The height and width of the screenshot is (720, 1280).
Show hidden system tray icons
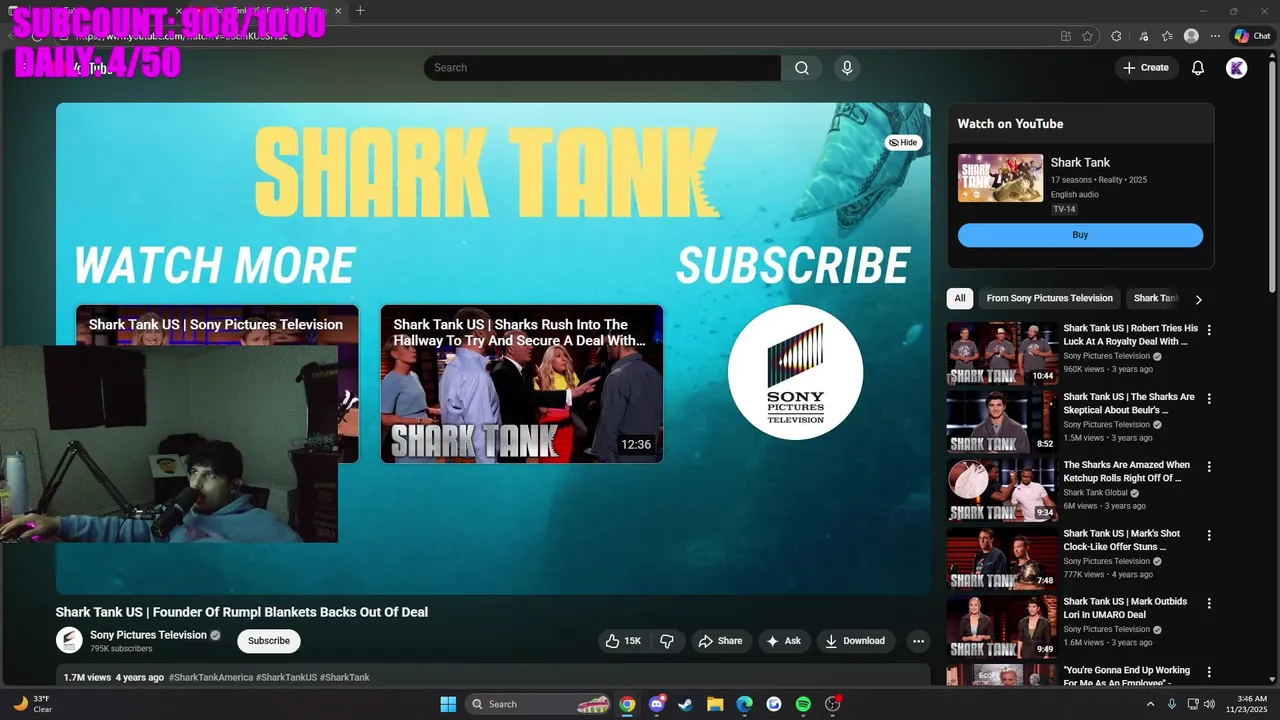coord(1150,704)
